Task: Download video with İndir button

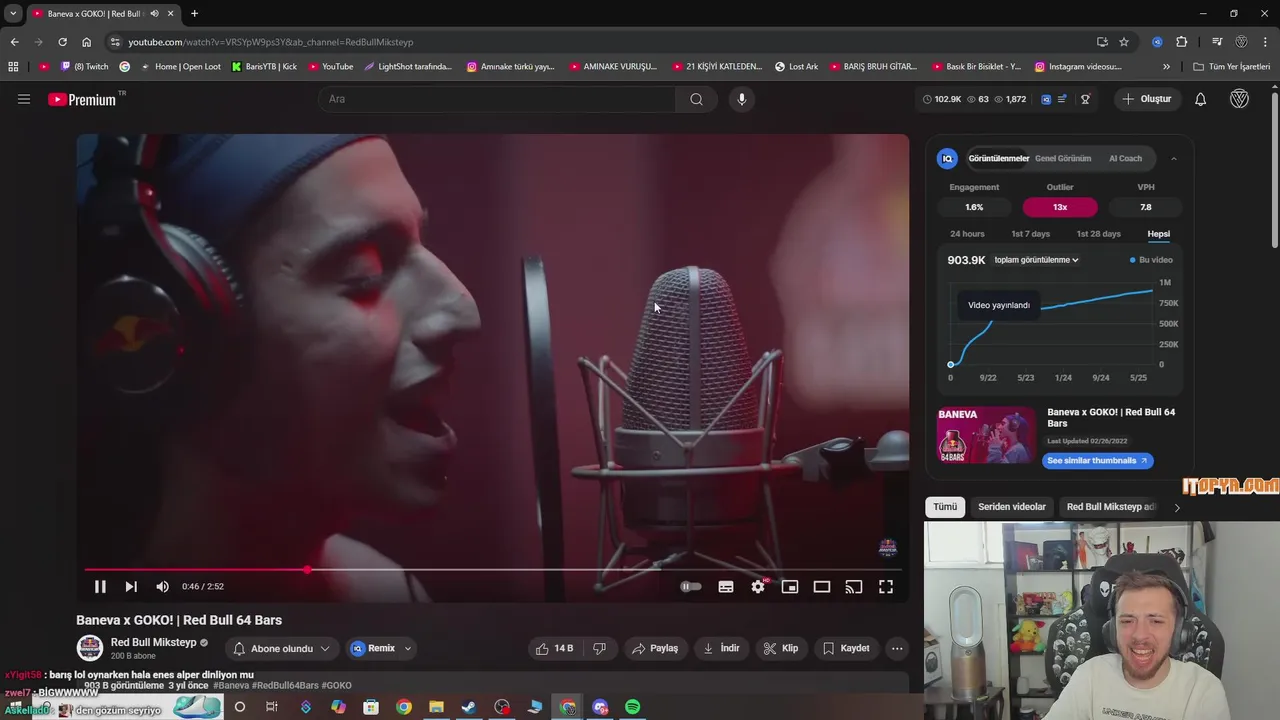Action: [722, 649]
